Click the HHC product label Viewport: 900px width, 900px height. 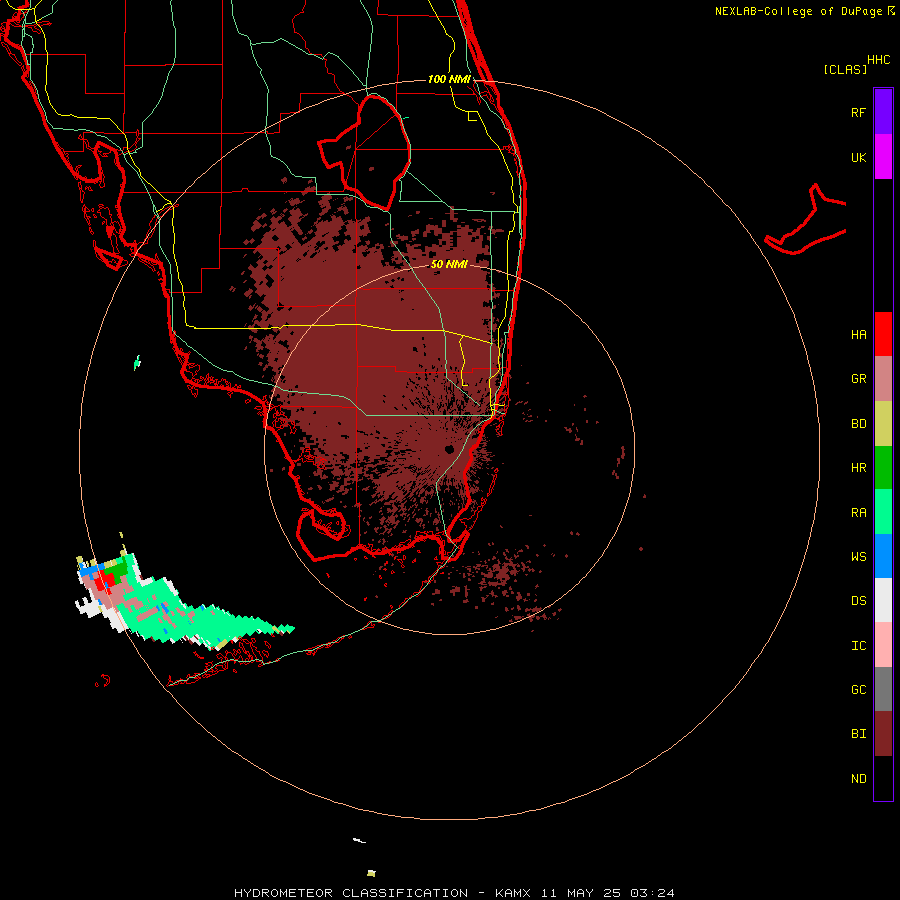coord(878,60)
